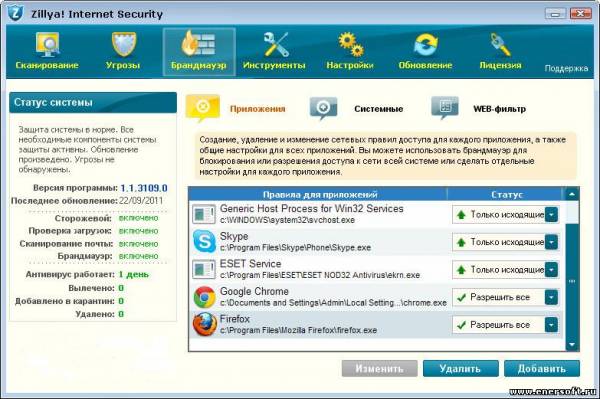600x399 pixels.
Task: Open the Сканирование scan icon
Action: [x=47, y=45]
